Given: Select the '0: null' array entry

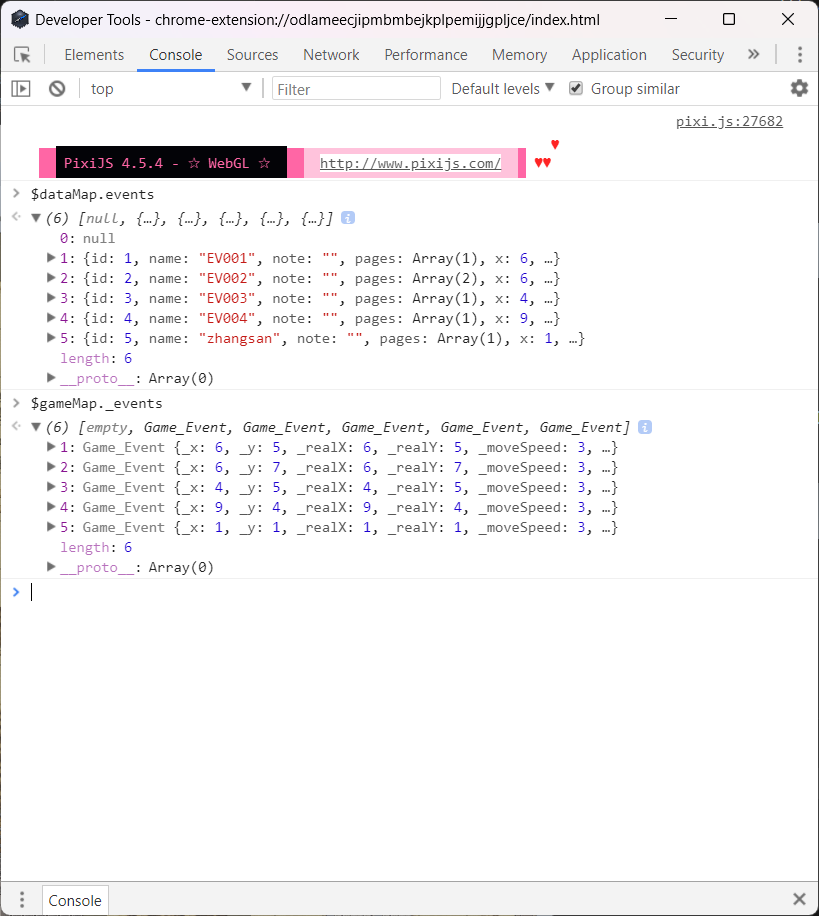Looking at the screenshot, I should [x=87, y=238].
